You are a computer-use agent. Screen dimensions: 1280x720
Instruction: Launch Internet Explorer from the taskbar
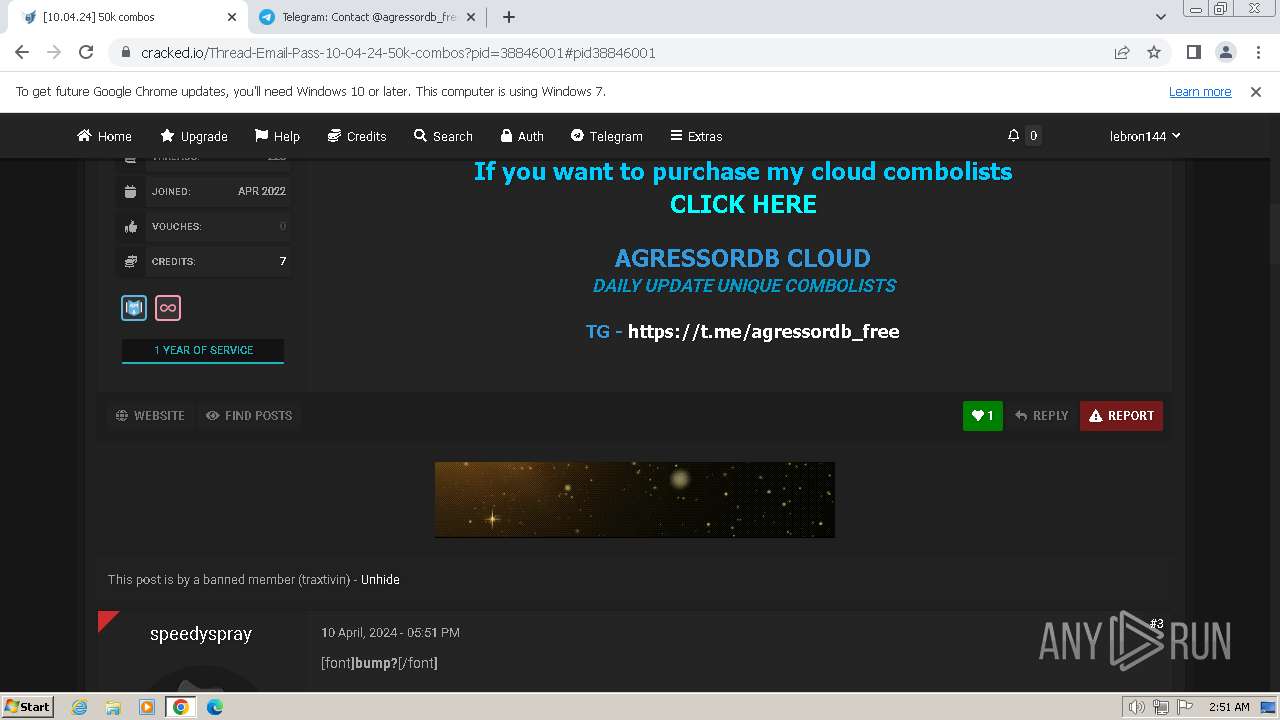click(x=79, y=707)
